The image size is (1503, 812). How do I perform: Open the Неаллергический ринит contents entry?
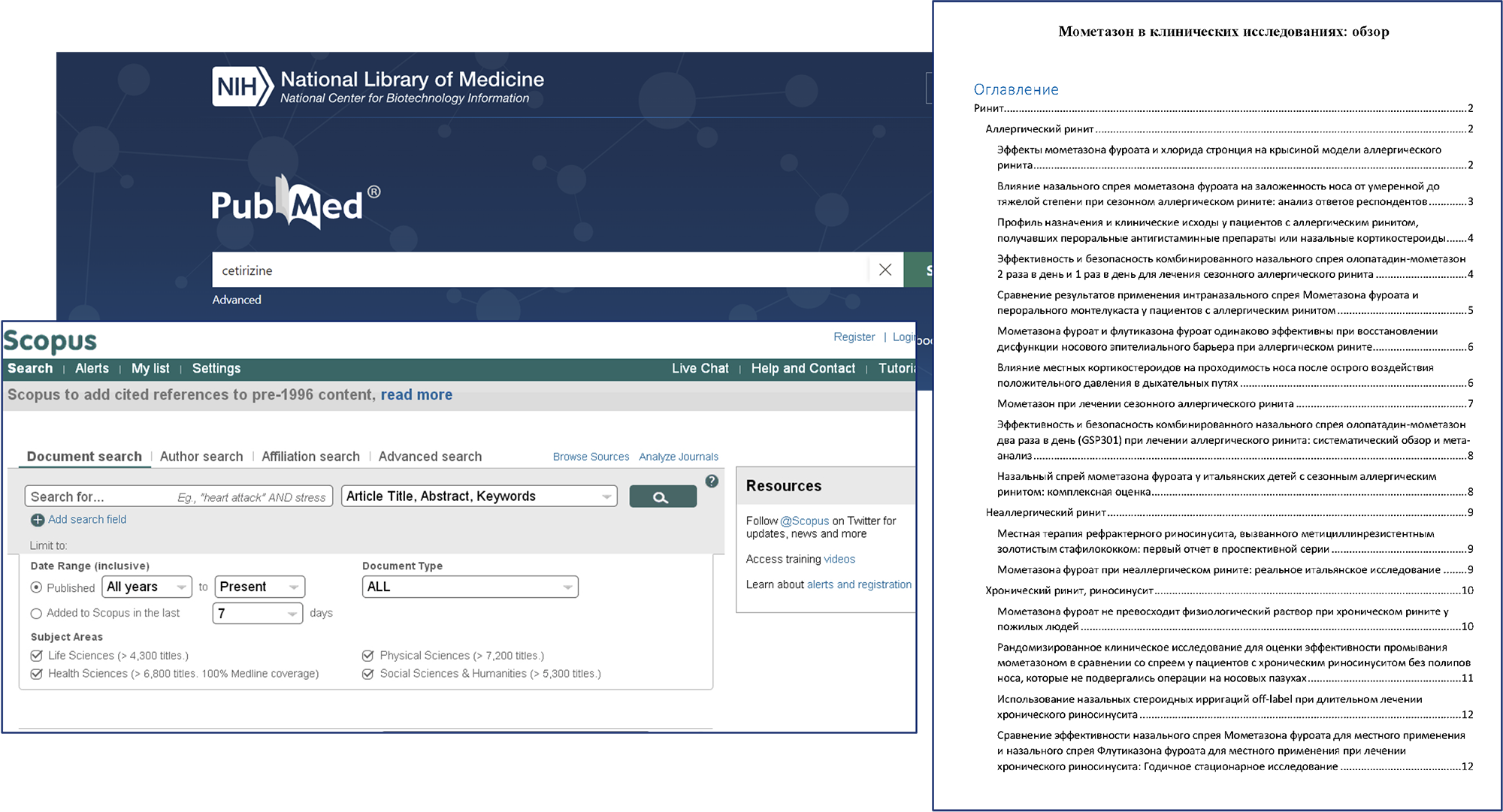(x=1229, y=513)
